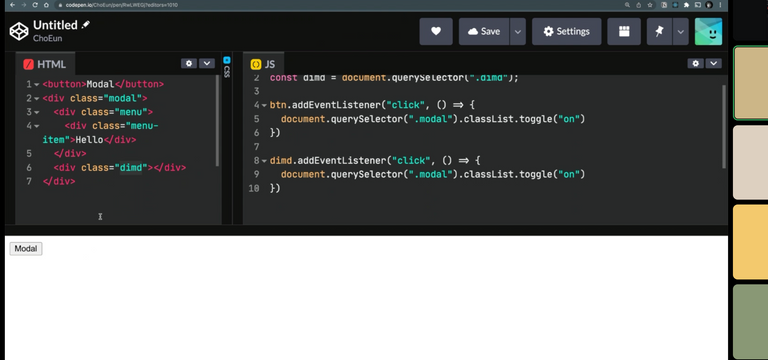Fold JS line 4 code block

click(x=264, y=105)
